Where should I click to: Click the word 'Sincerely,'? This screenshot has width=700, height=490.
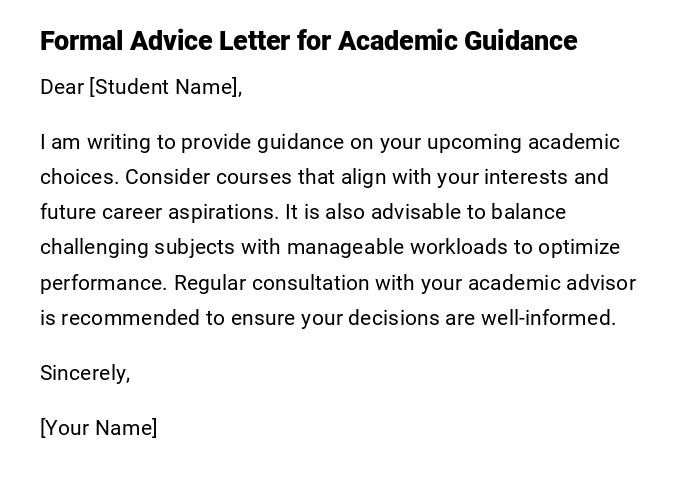[x=85, y=373]
